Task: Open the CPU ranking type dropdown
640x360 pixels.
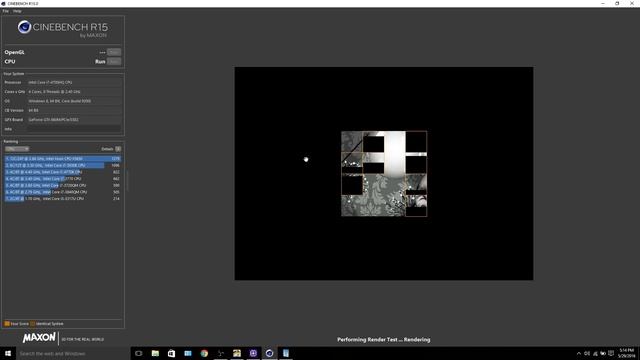Action: click(17, 149)
